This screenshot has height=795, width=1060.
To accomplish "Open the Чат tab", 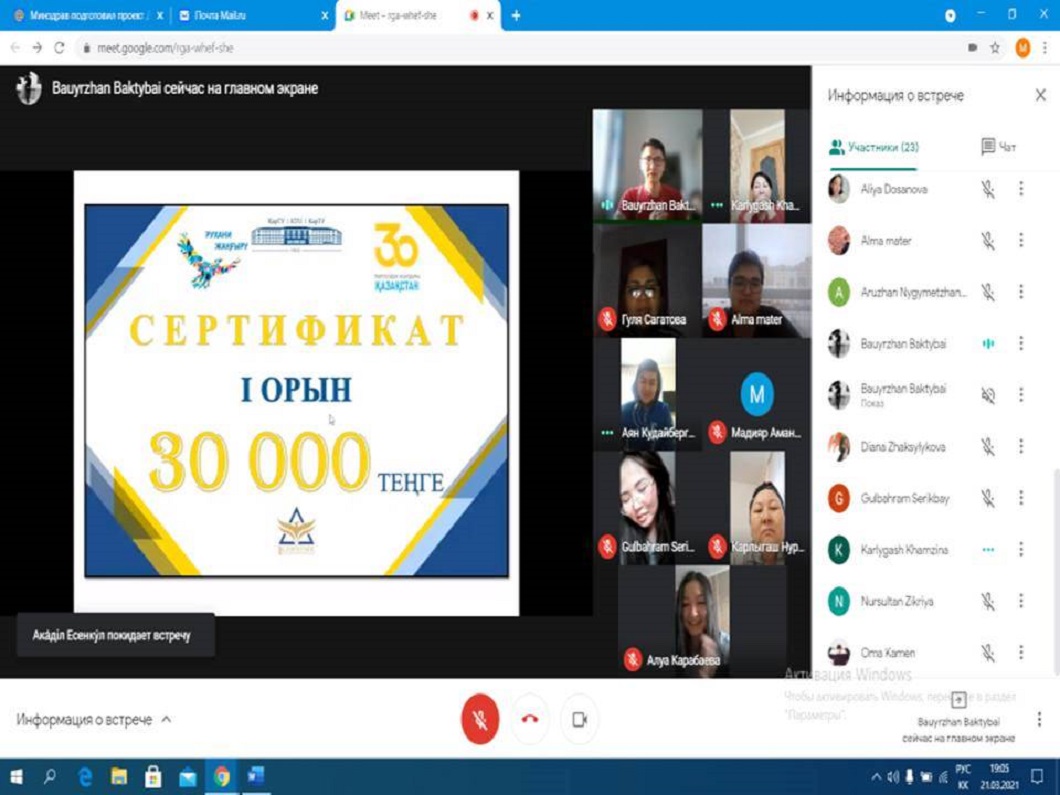I will pyautogui.click(x=998, y=147).
